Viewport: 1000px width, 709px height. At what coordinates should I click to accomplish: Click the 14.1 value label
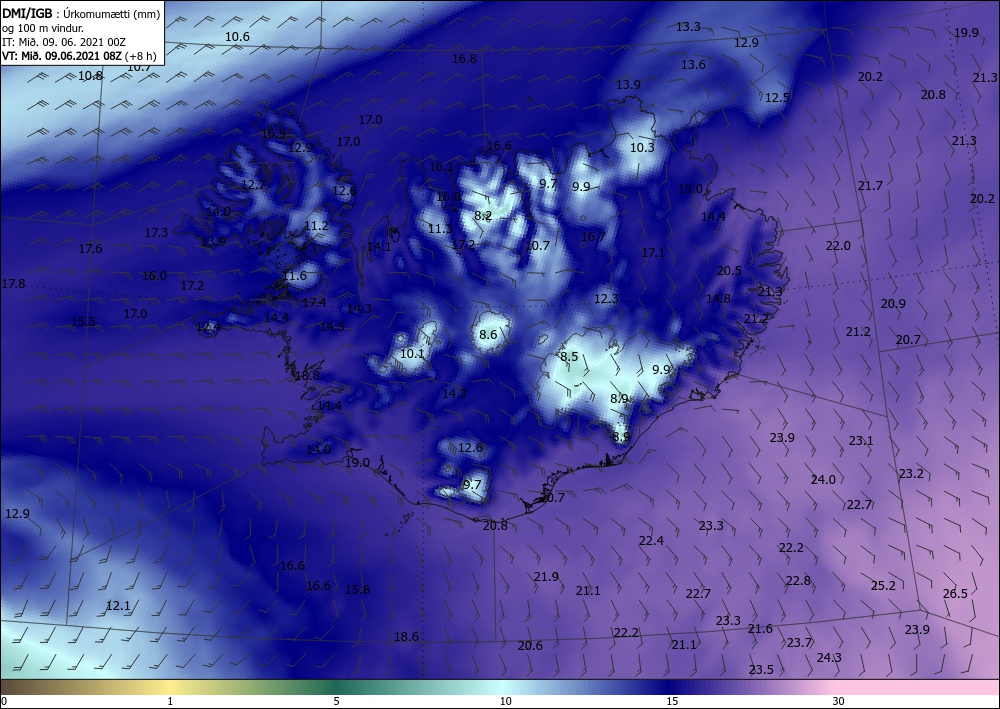[379, 247]
